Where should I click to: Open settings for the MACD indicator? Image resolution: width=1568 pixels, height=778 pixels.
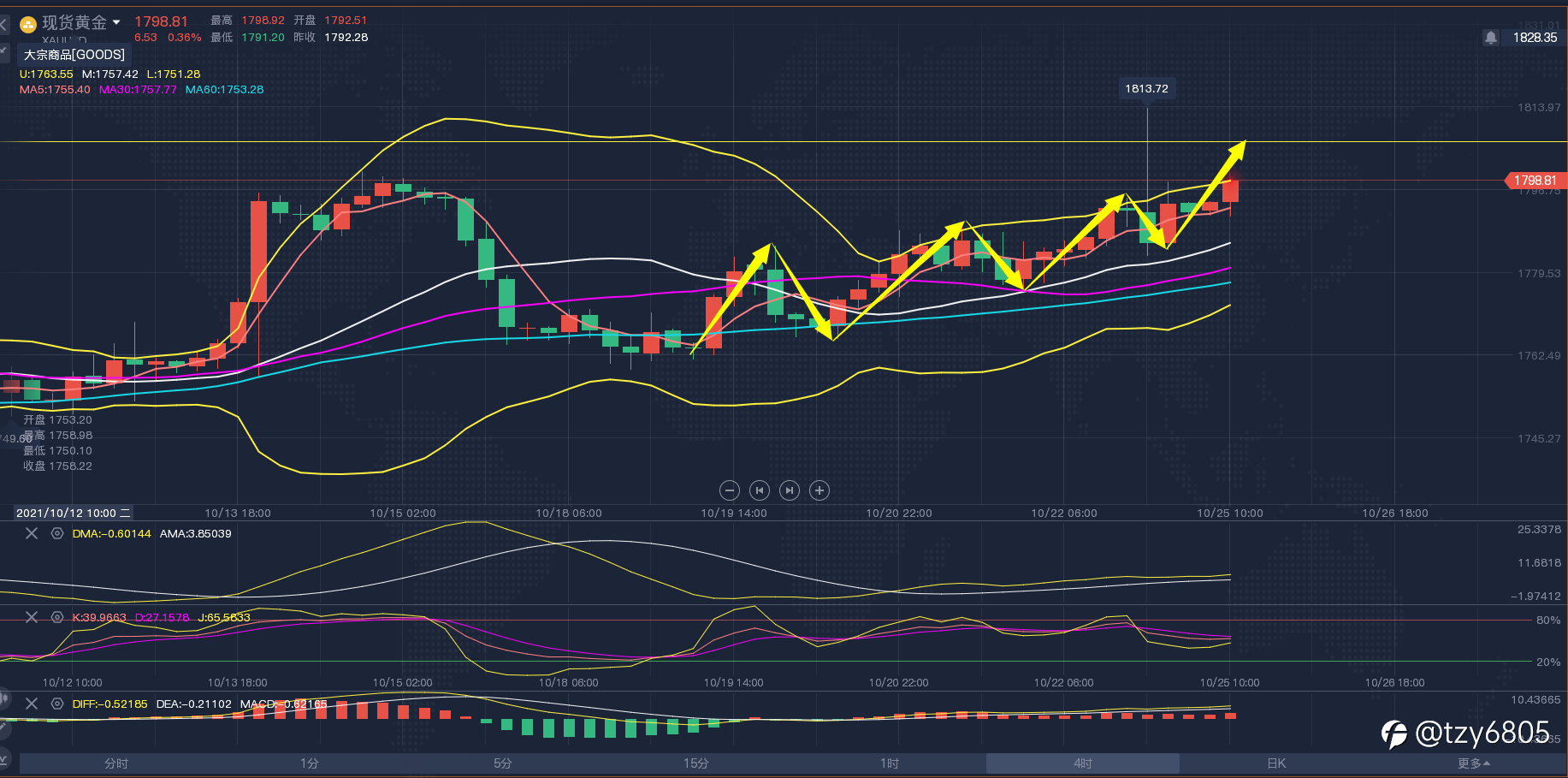[x=57, y=704]
